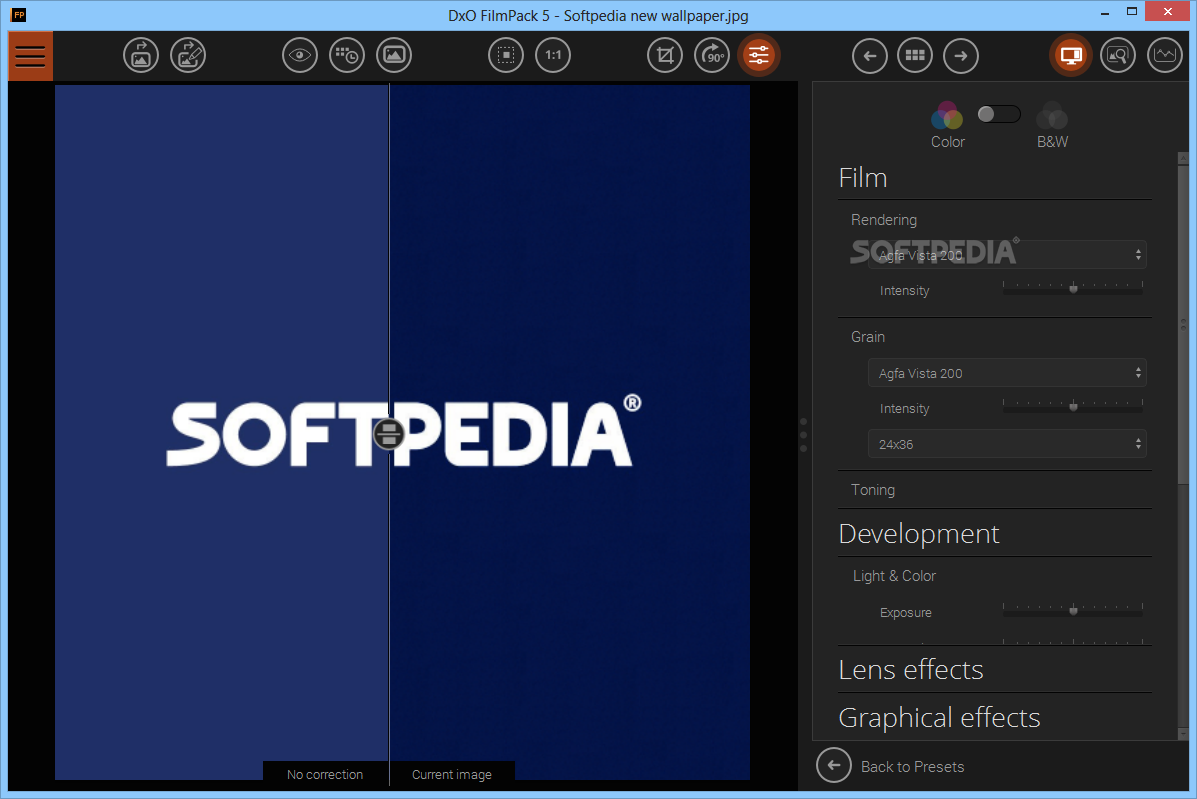The image size is (1197, 799).
Task: Open the snapshots history icon
Action: pos(347,55)
